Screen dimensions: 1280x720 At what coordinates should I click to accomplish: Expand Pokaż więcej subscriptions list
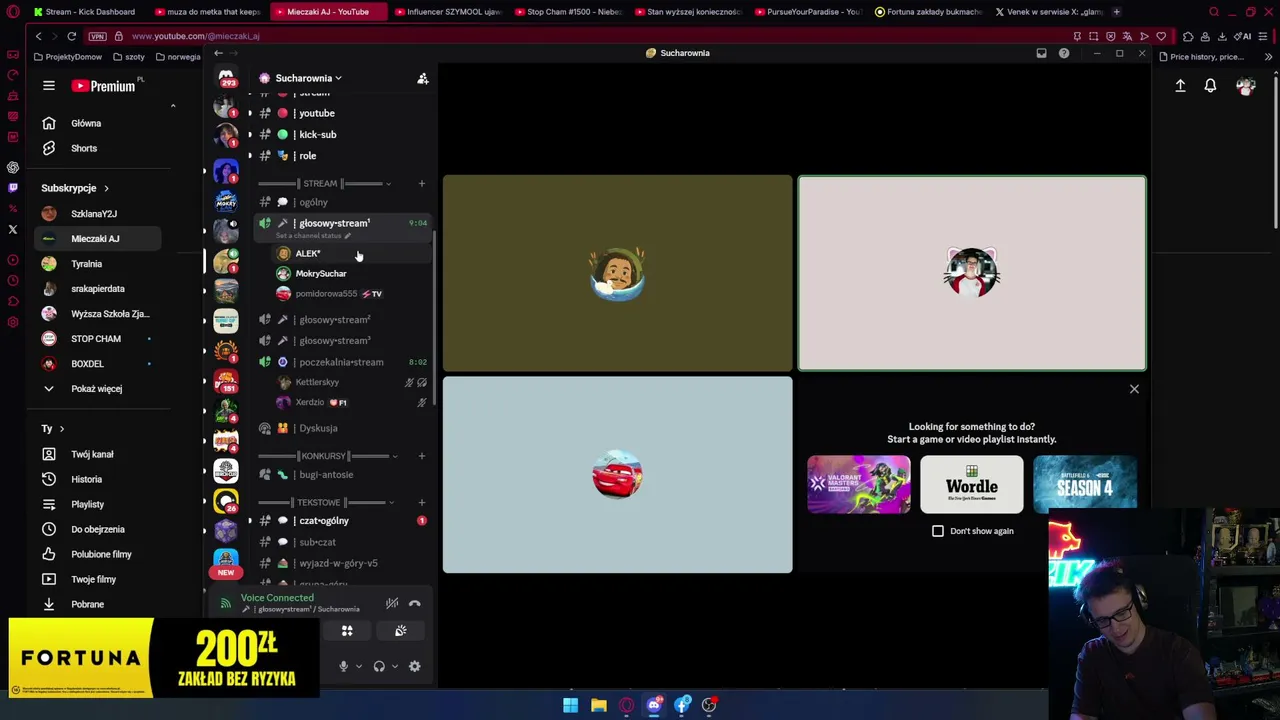[x=98, y=389]
